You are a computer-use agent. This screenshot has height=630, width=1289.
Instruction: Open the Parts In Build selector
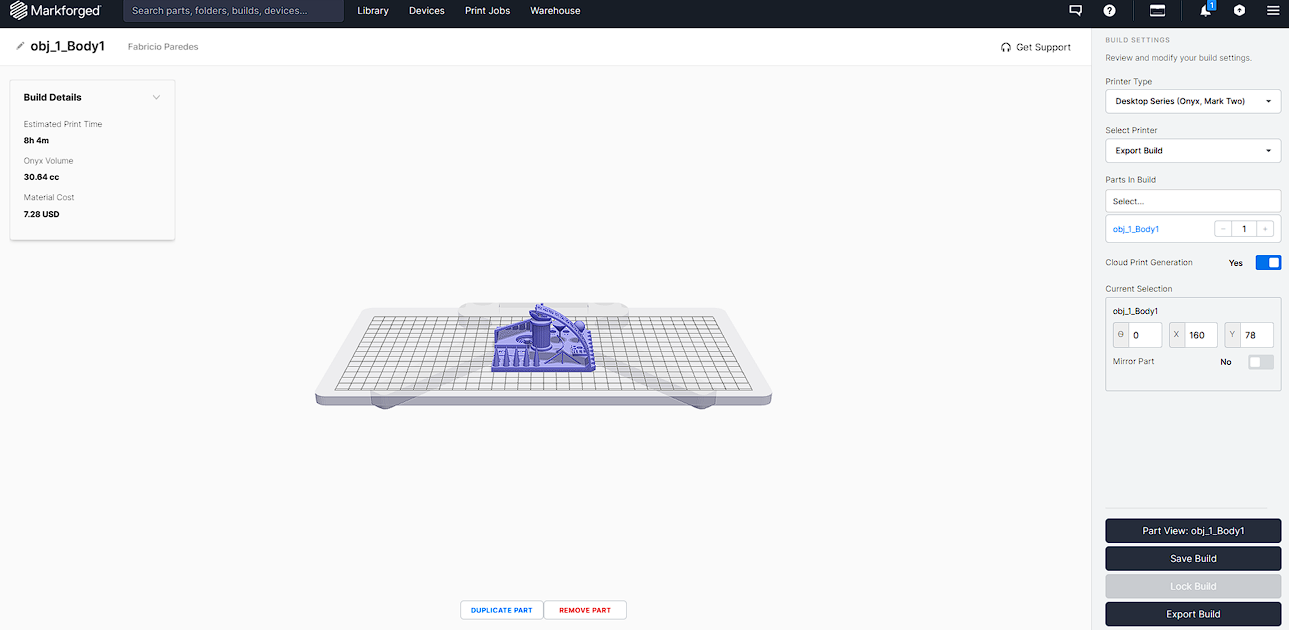click(x=1193, y=201)
